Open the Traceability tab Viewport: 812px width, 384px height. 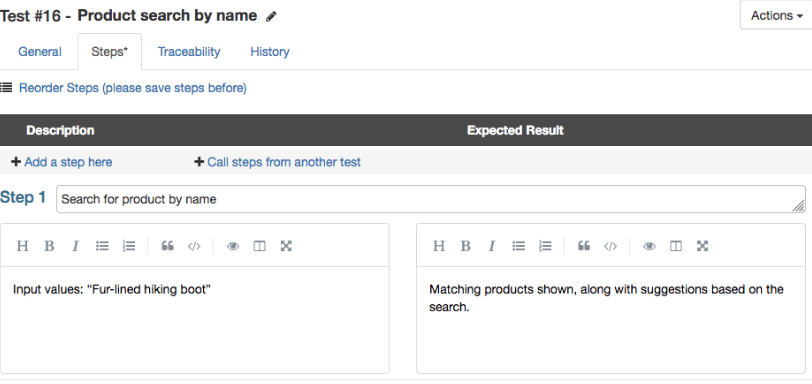(189, 52)
